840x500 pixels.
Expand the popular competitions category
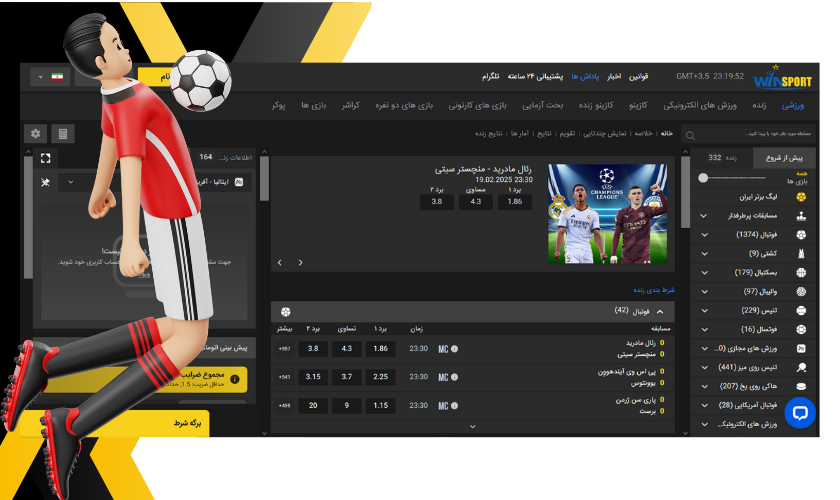[x=704, y=216]
